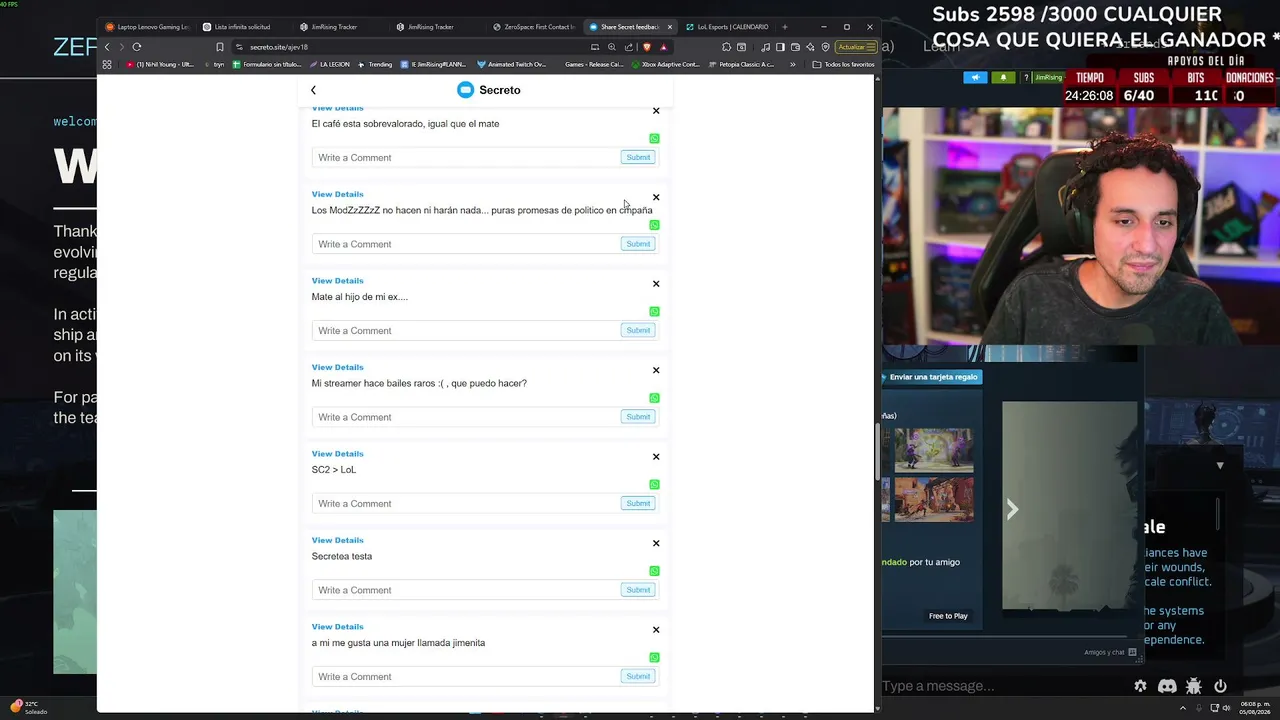Open View Details for 'Secretea testa'
This screenshot has width=1280, height=720.
(x=337, y=540)
